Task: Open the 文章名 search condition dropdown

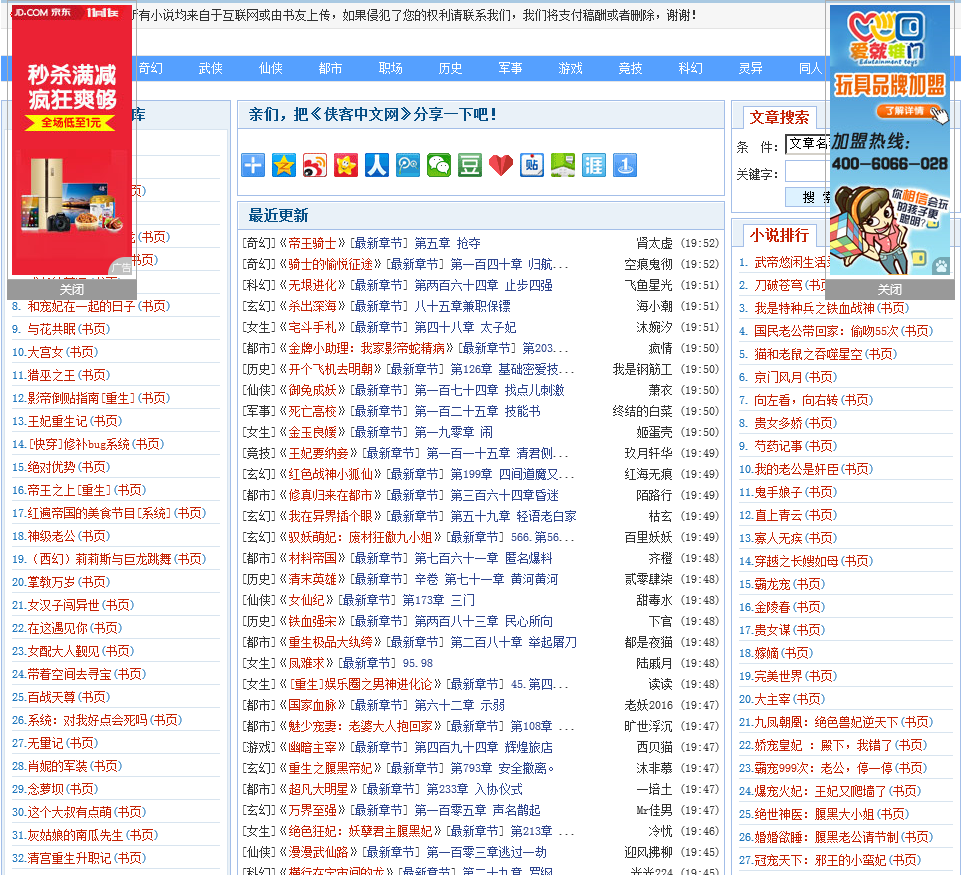Action: 807,144
